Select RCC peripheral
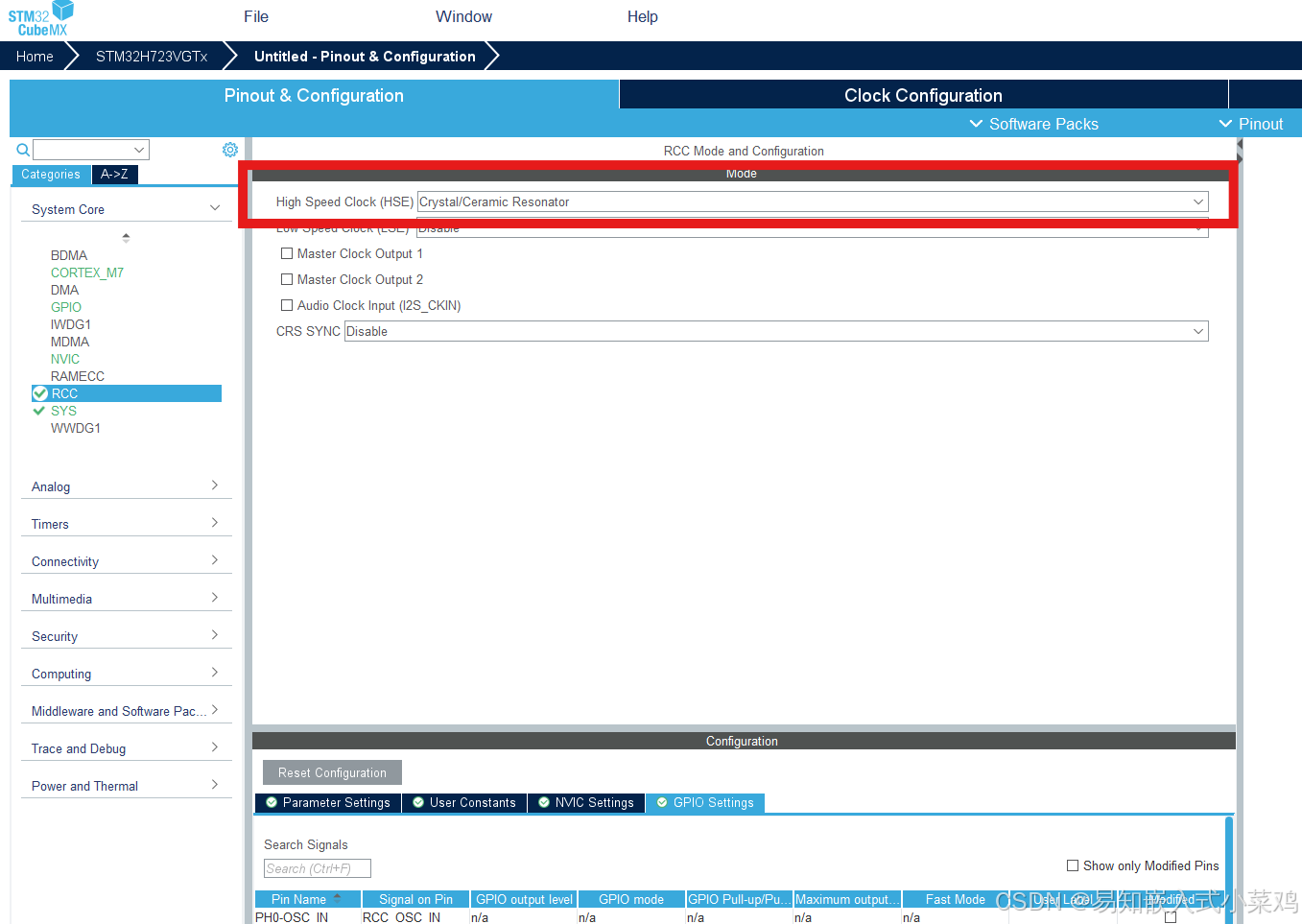The width and height of the screenshot is (1302, 924). pos(127,393)
